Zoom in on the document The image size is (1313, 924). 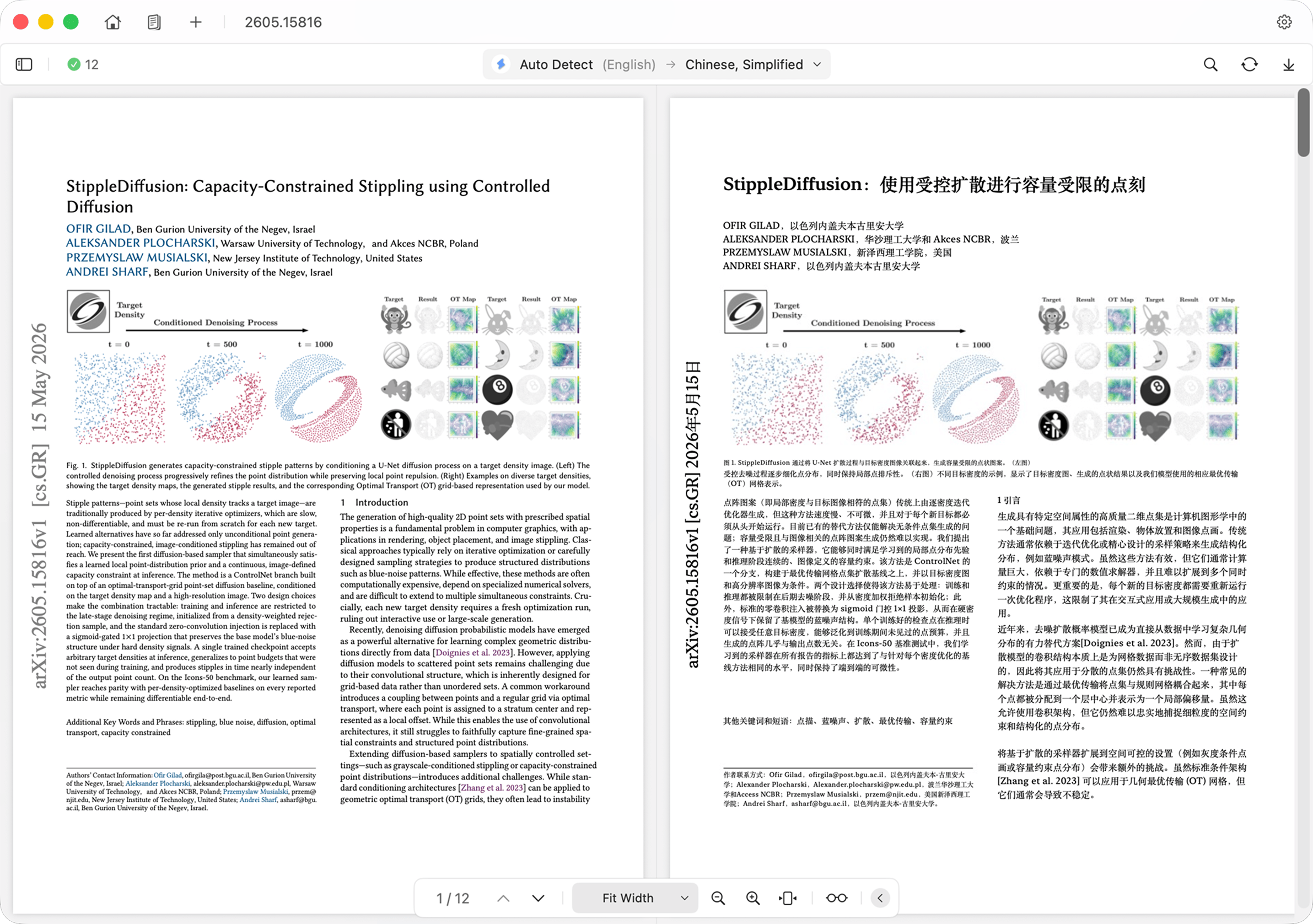753,898
